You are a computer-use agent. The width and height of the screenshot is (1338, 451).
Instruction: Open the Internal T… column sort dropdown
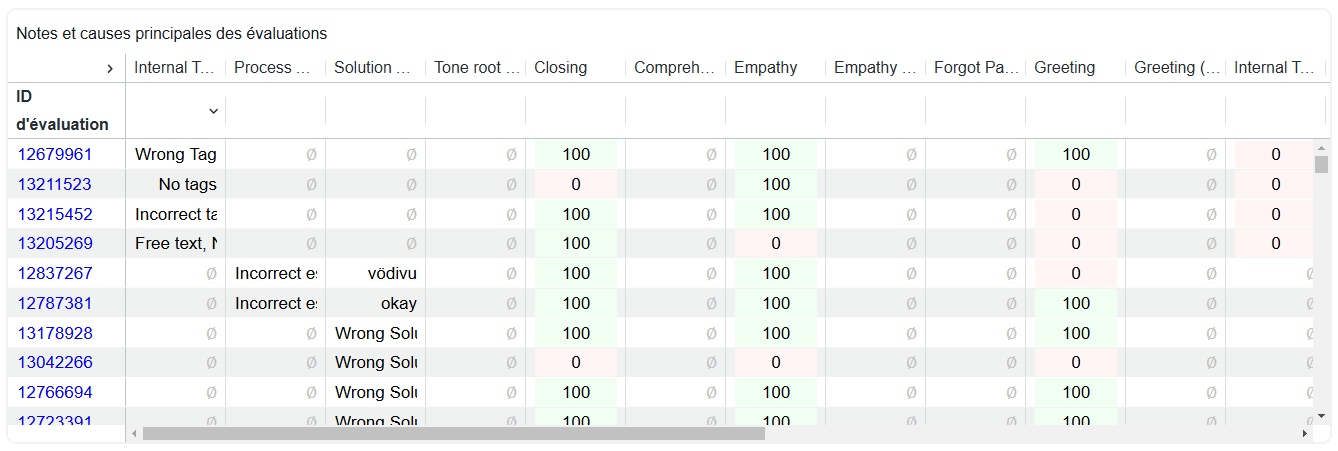pos(213,110)
